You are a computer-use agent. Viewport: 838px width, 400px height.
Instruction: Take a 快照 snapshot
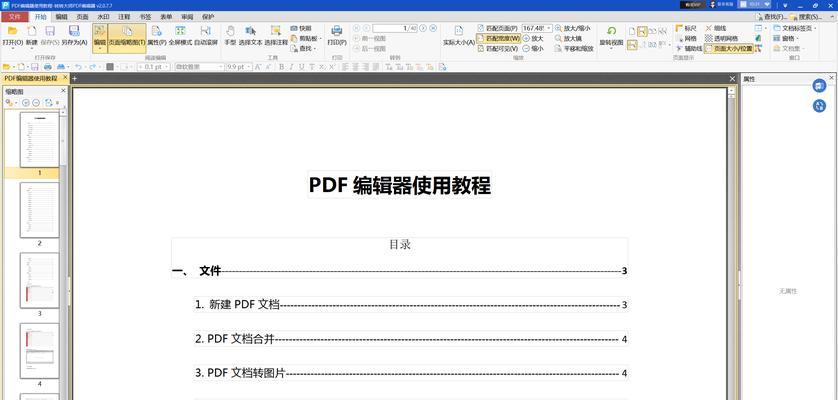pyautogui.click(x=301, y=28)
